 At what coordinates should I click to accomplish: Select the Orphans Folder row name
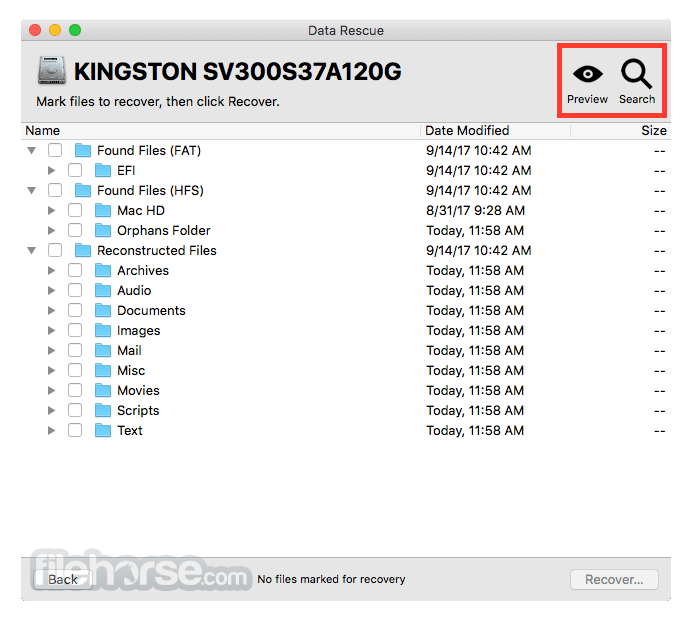point(163,230)
